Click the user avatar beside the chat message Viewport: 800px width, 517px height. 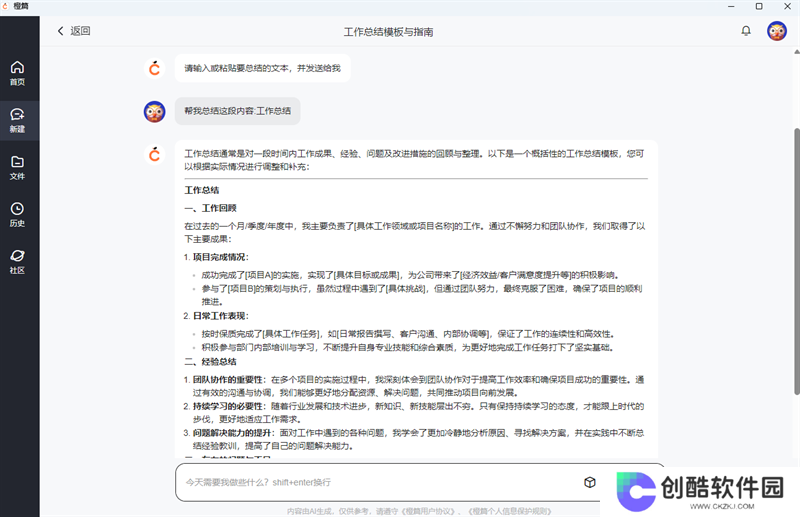(155, 111)
